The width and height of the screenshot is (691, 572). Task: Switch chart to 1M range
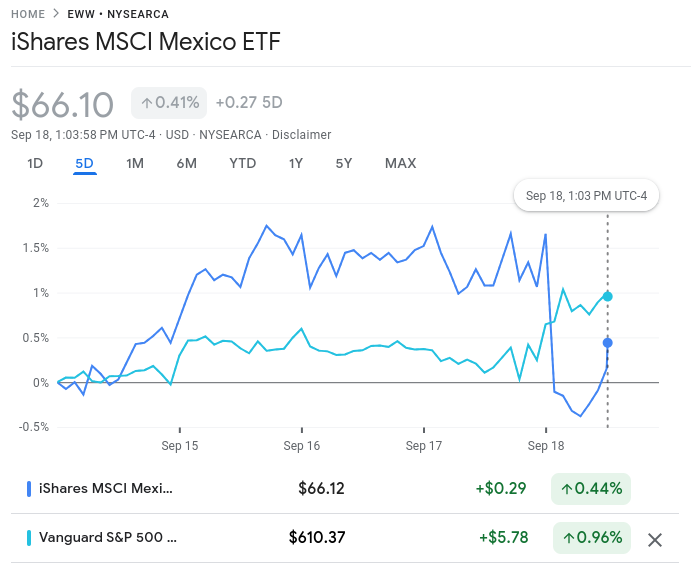135,163
